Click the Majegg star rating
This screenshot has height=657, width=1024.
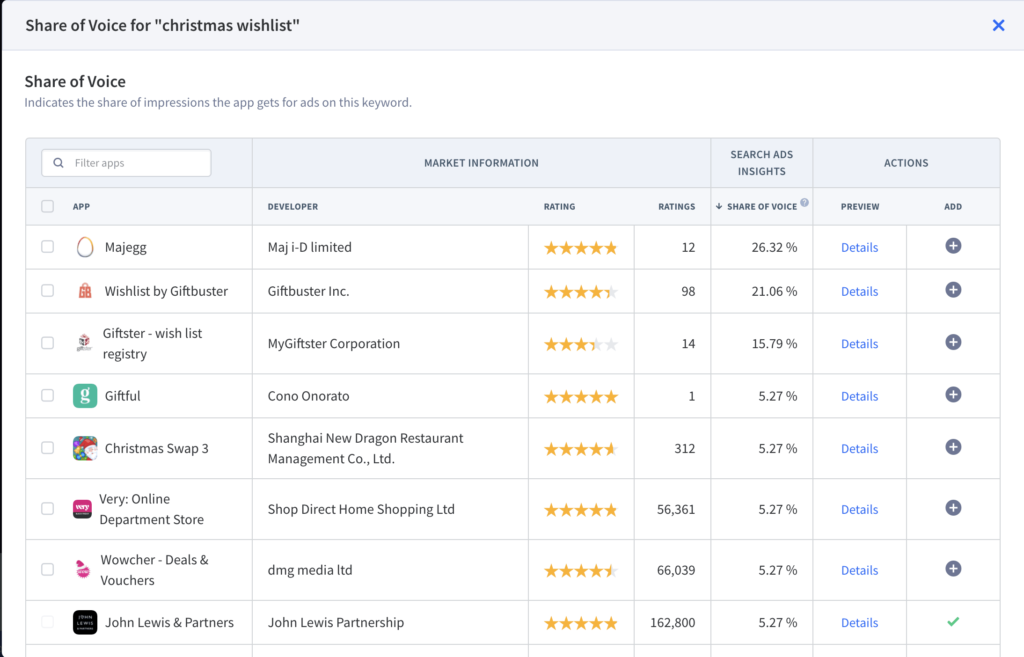[x=581, y=248]
